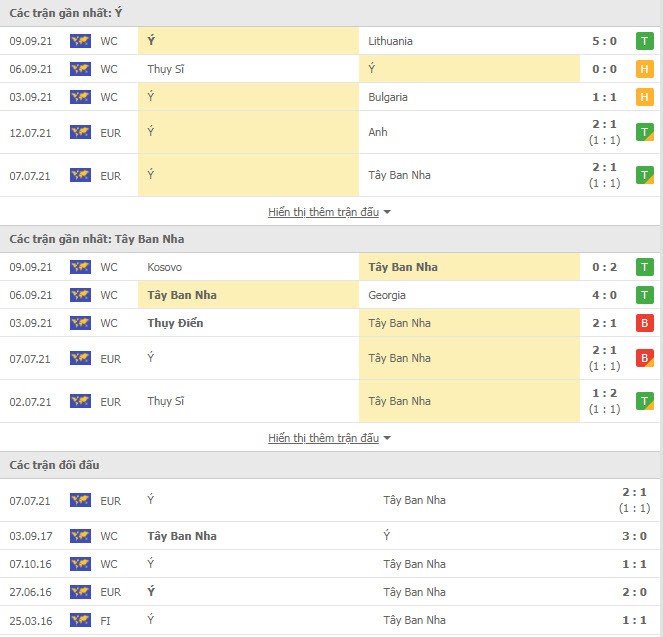Click dropdown arrow beside first Hiển thị thêm trận đấu

pyautogui.click(x=387, y=212)
